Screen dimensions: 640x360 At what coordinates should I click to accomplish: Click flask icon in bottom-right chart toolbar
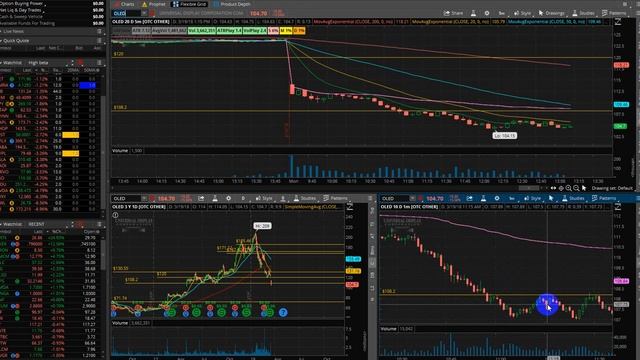point(483,198)
